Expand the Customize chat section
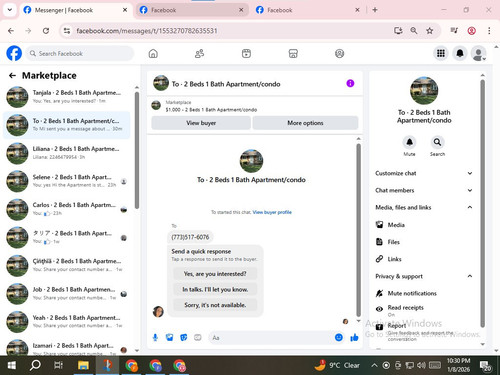Viewport: 500px width, 375px height. [423, 173]
